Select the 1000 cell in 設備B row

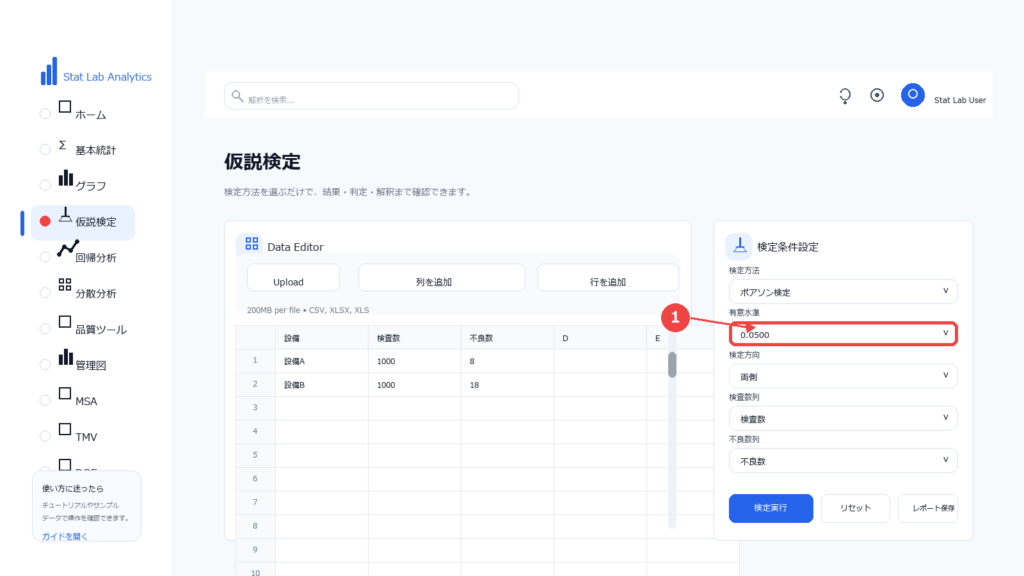(414, 385)
